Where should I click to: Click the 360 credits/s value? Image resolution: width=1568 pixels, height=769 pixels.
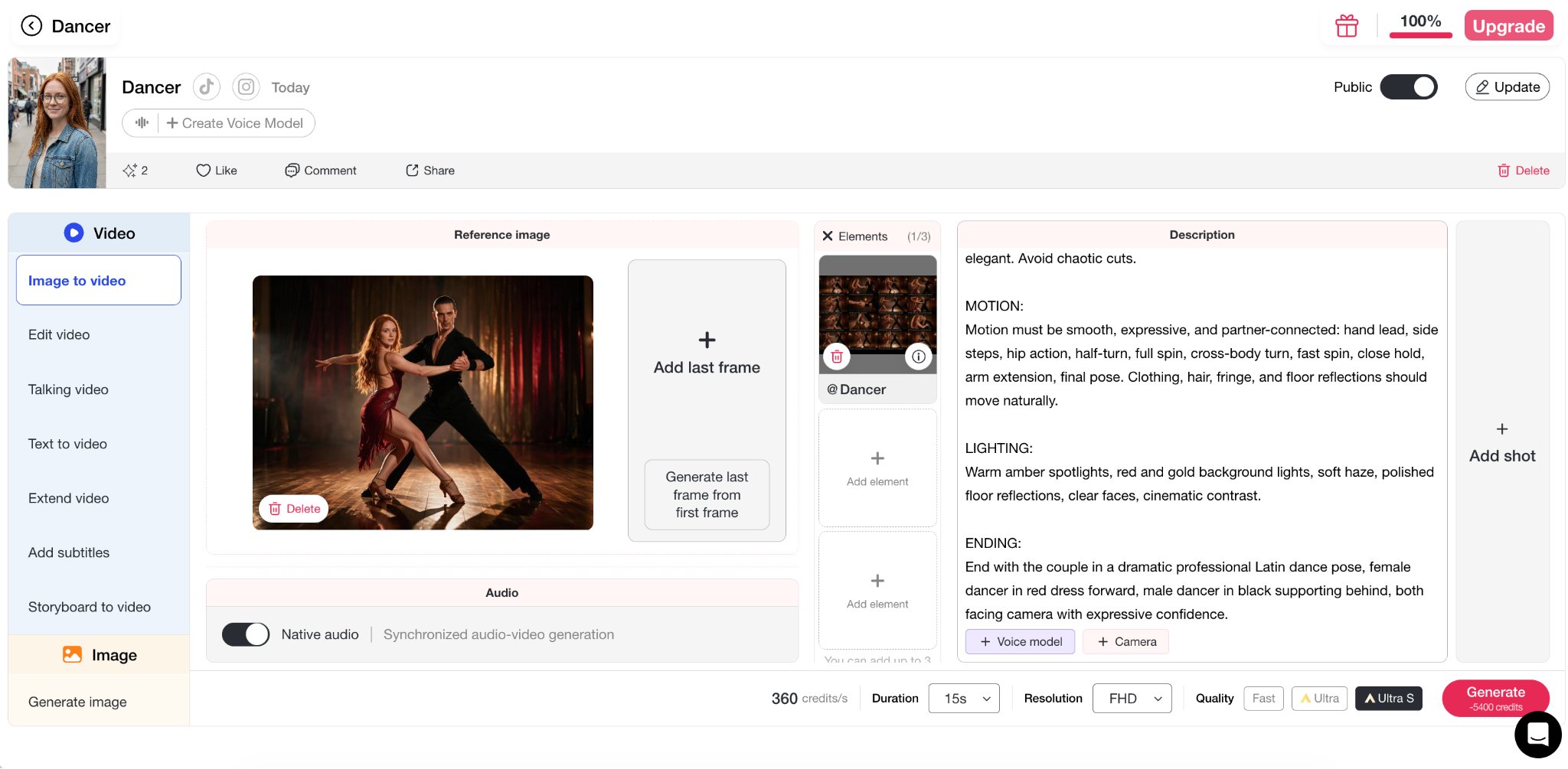pyautogui.click(x=809, y=699)
